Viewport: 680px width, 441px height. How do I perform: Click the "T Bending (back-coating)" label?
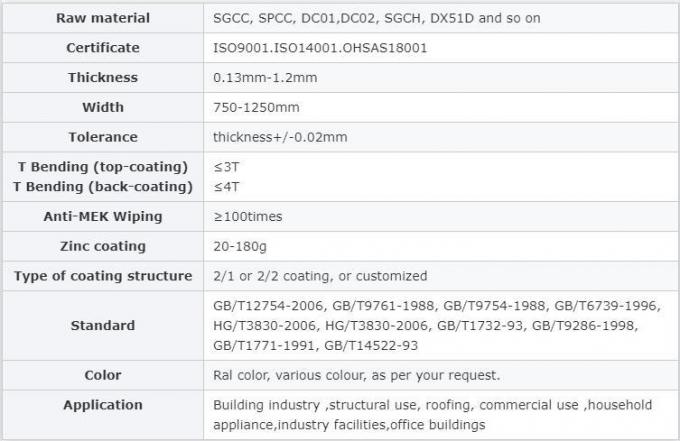click(x=103, y=186)
